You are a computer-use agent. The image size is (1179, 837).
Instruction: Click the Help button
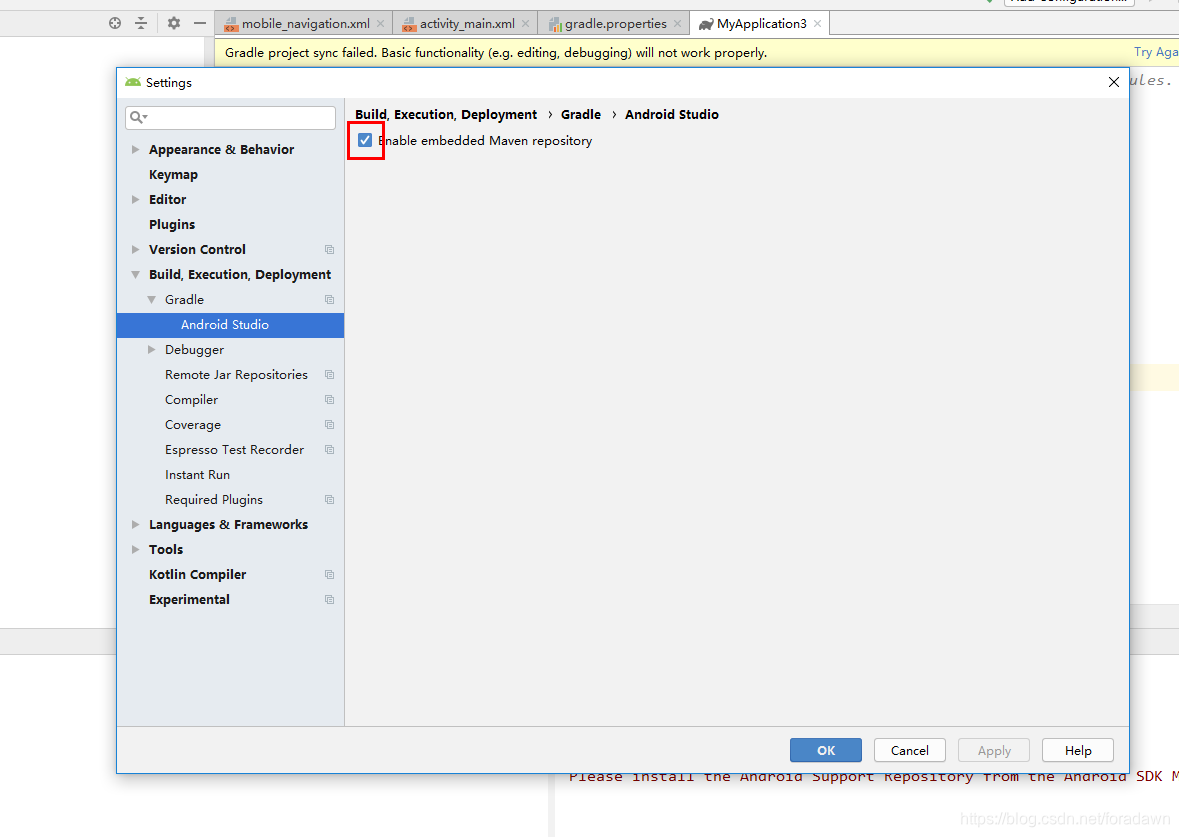1077,751
